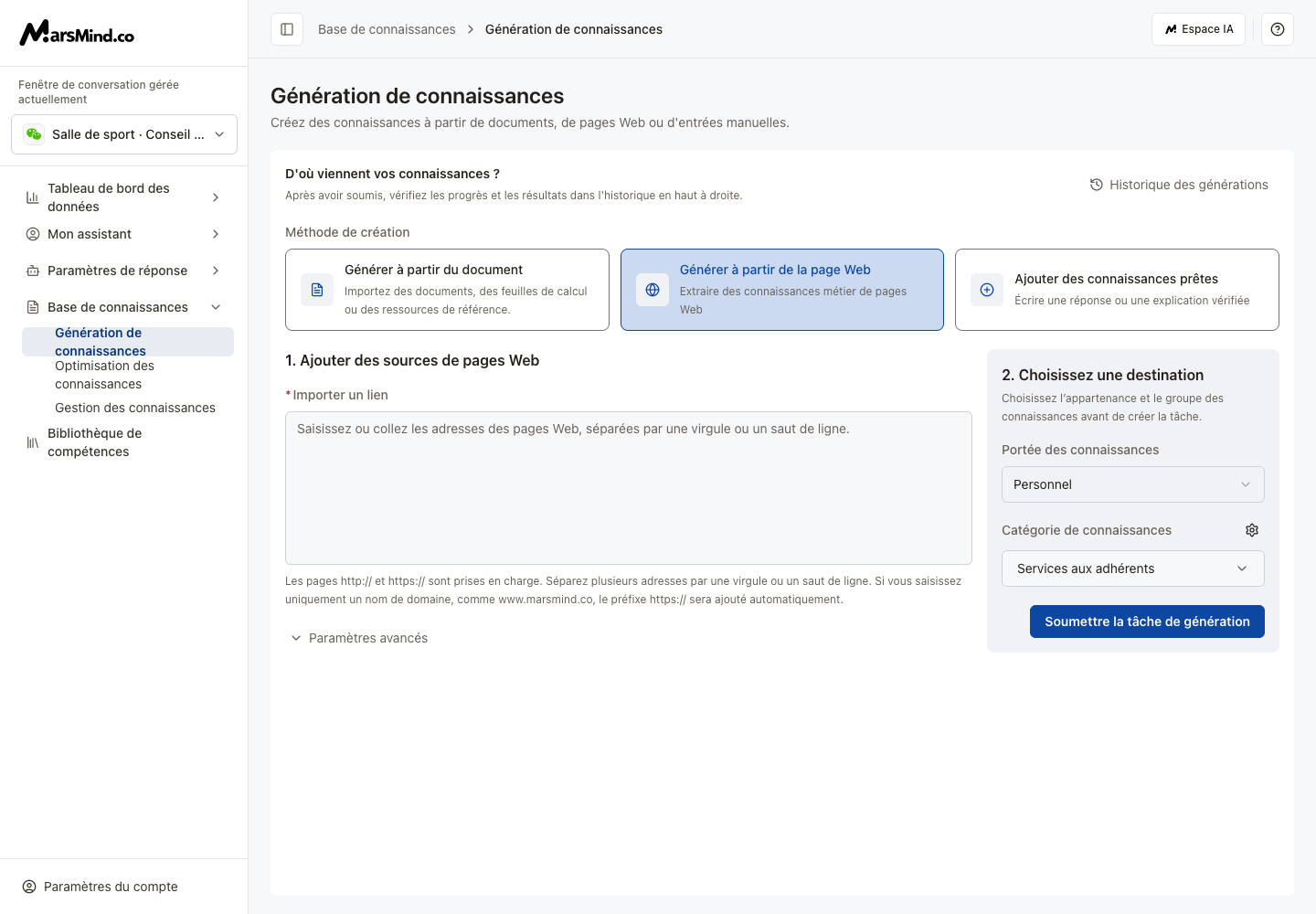Screen dimensions: 1316x914
Task: Open Services aux adhérents category dropdown
Action: pyautogui.click(x=1133, y=569)
